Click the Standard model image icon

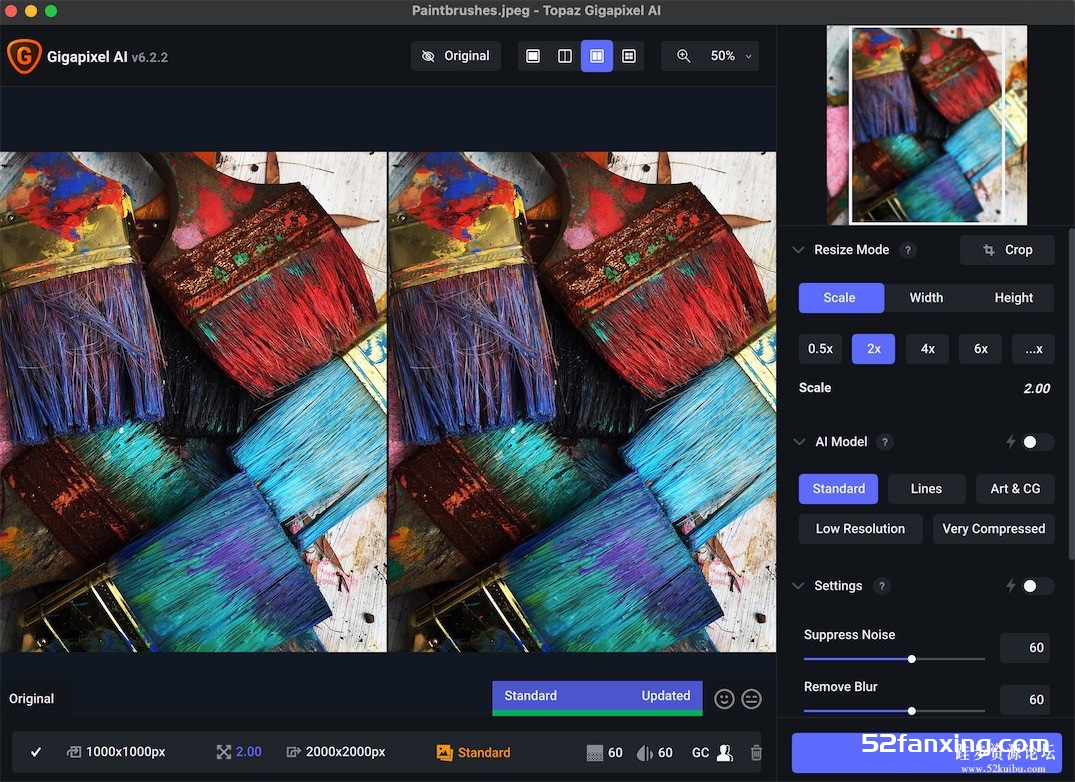coord(444,753)
